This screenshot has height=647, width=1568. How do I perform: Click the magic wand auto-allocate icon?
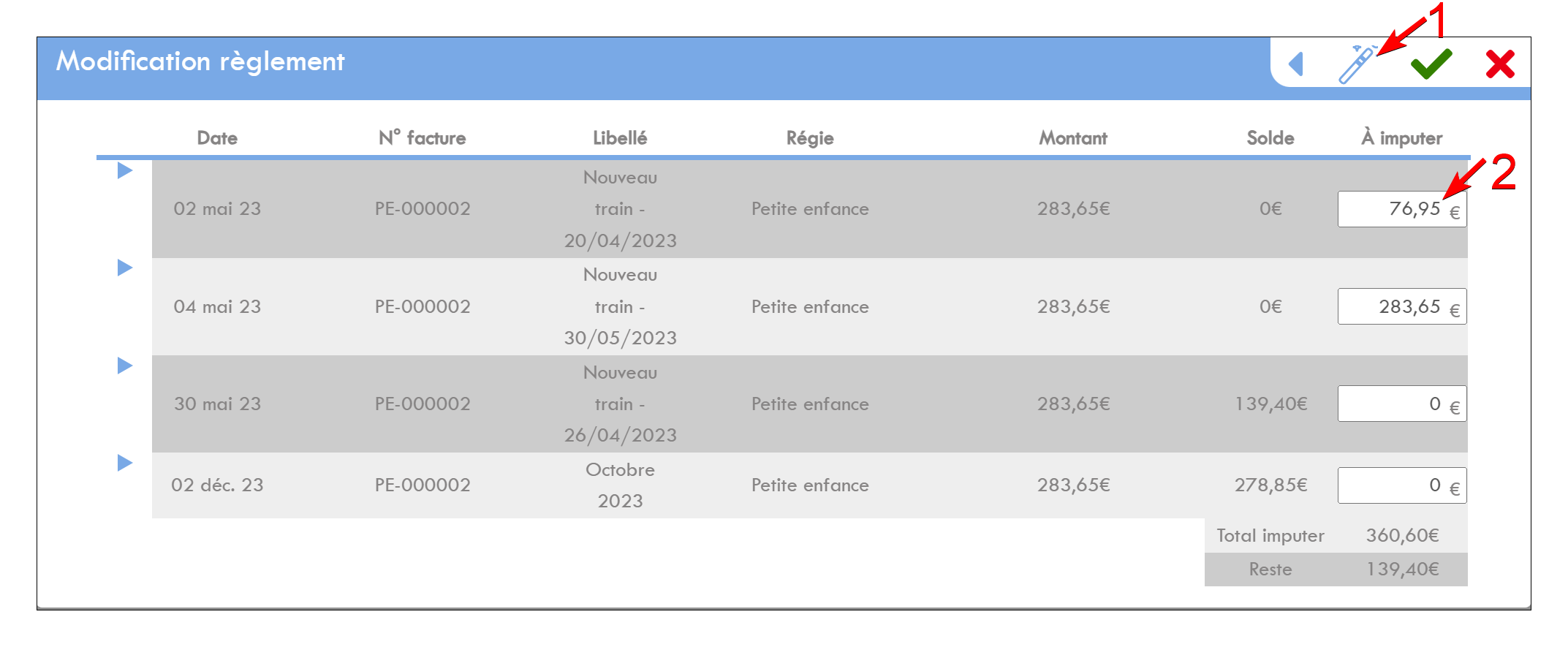coord(1357,64)
